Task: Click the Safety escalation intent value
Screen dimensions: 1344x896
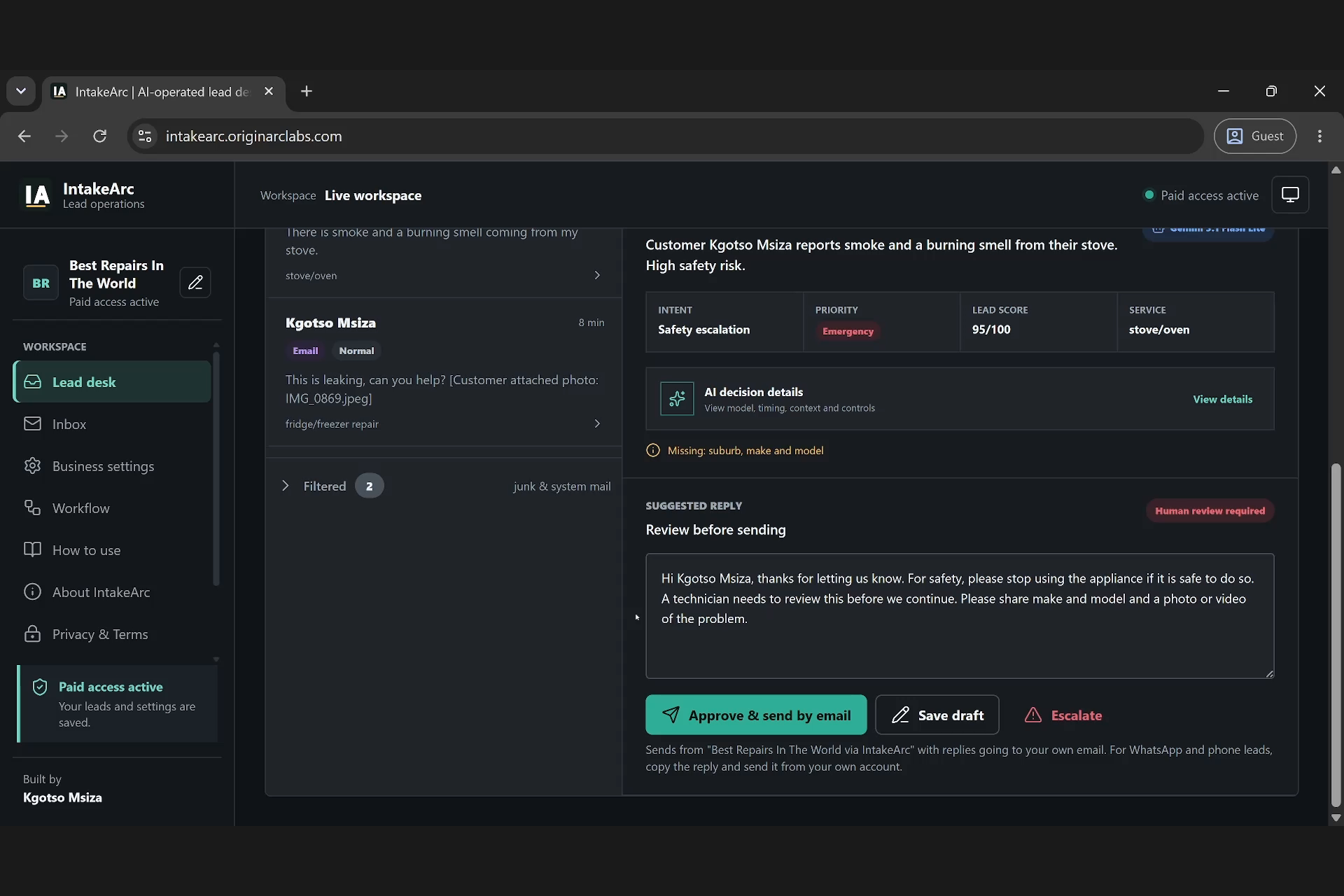Action: 703,330
